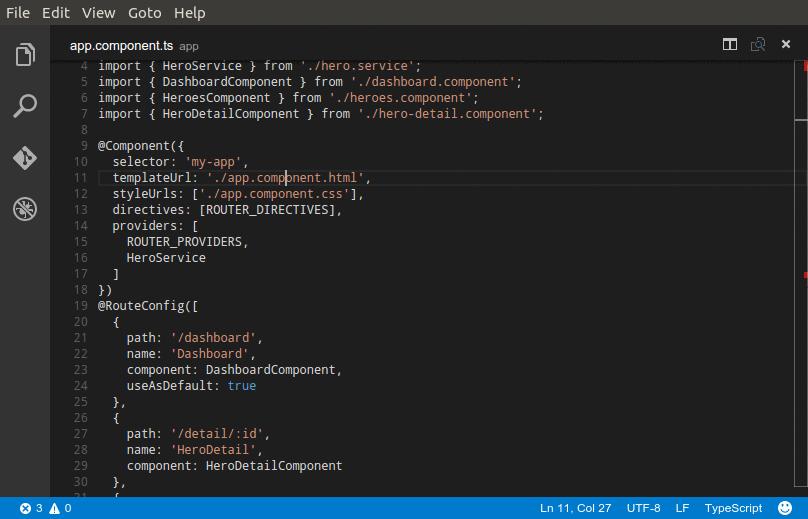Image resolution: width=808 pixels, height=519 pixels.
Task: Click the warnings count in the status bar
Action: pos(60,509)
